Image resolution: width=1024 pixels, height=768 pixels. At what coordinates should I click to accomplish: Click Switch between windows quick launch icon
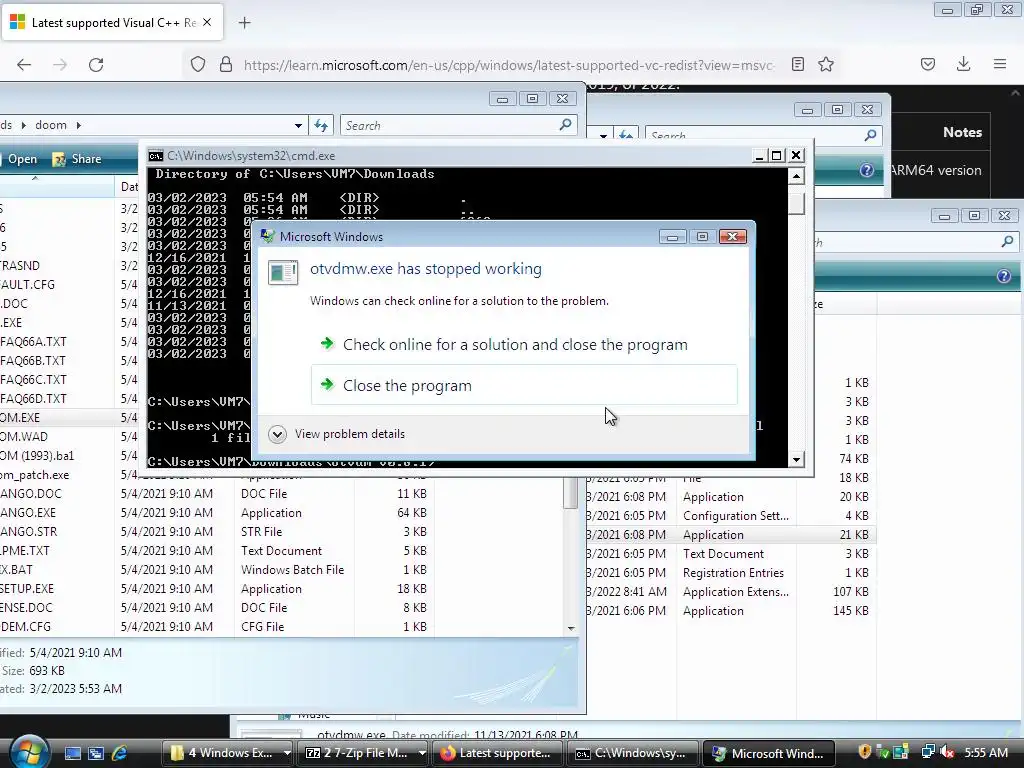pyautogui.click(x=96, y=753)
